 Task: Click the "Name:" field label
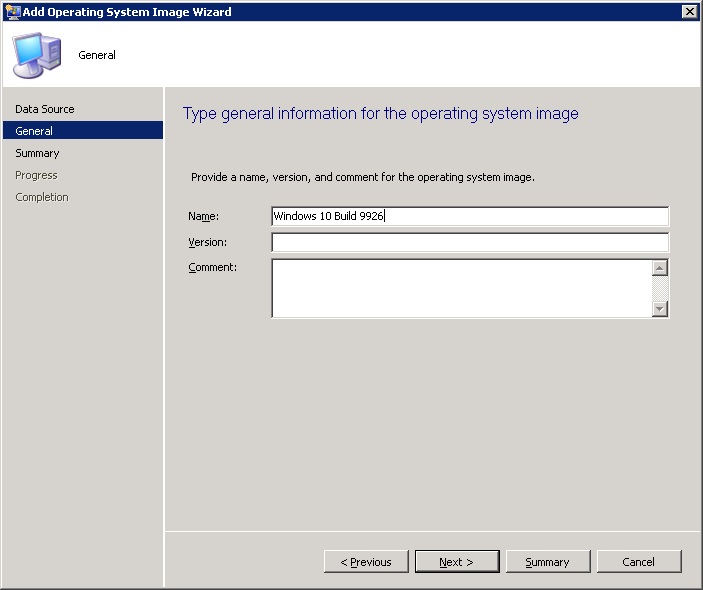tap(203, 217)
